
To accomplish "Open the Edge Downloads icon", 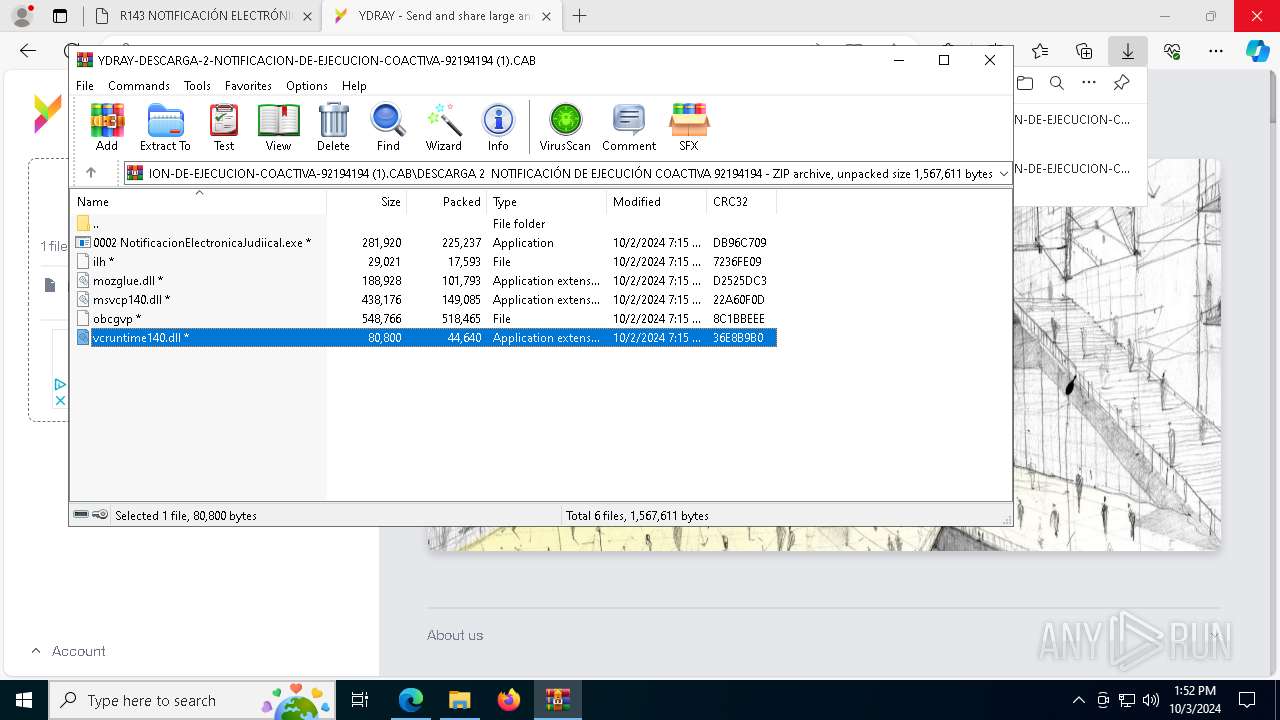I will click(1128, 51).
